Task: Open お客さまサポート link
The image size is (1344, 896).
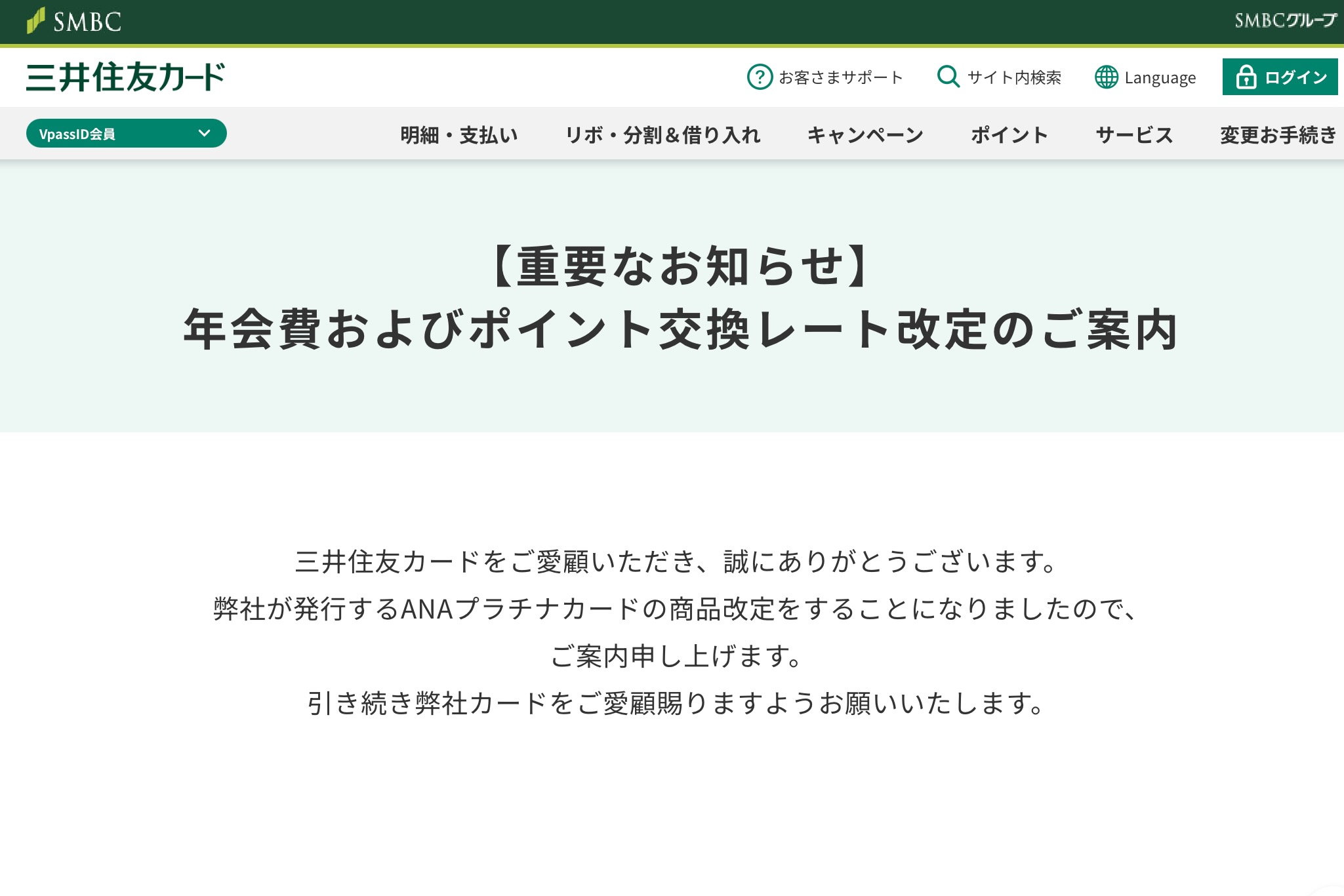Action: click(x=840, y=77)
